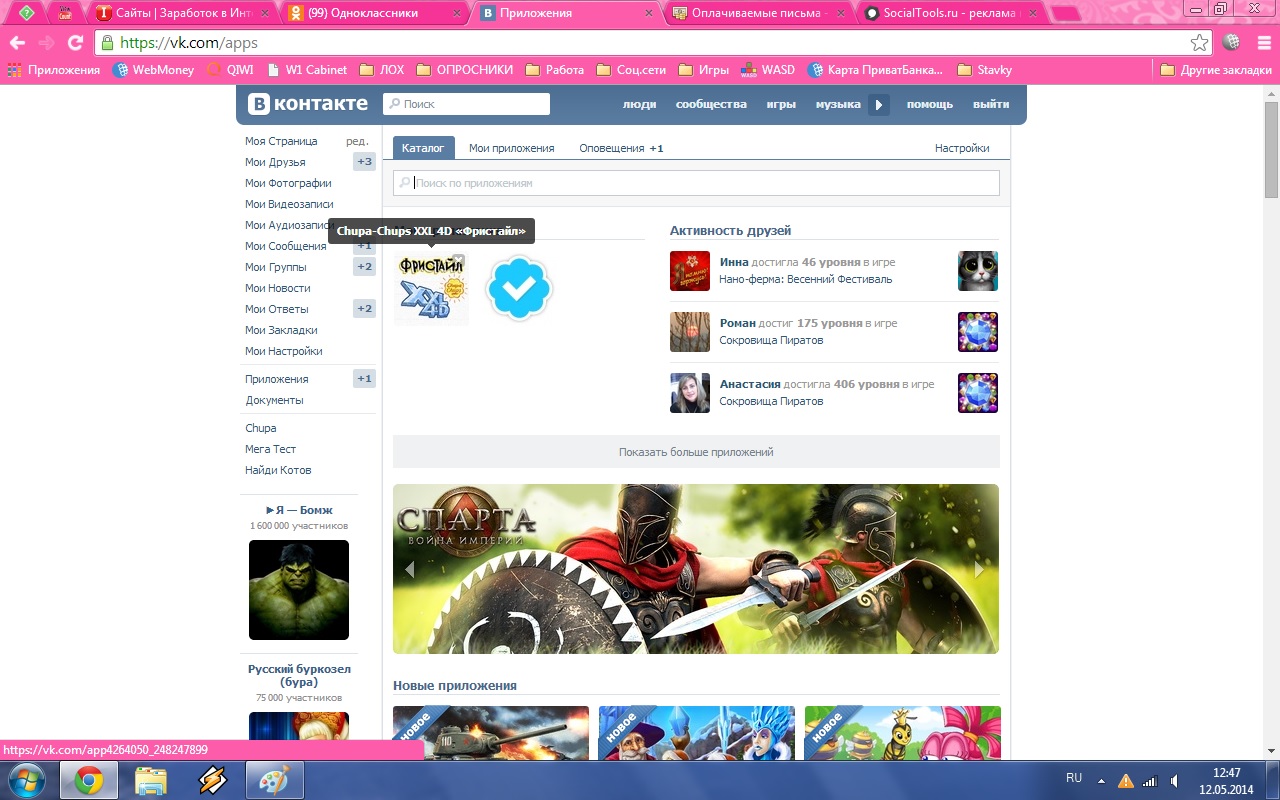Image resolution: width=1280 pixels, height=800 pixels.
Task: Click сообщества in header menu
Action: click(711, 104)
